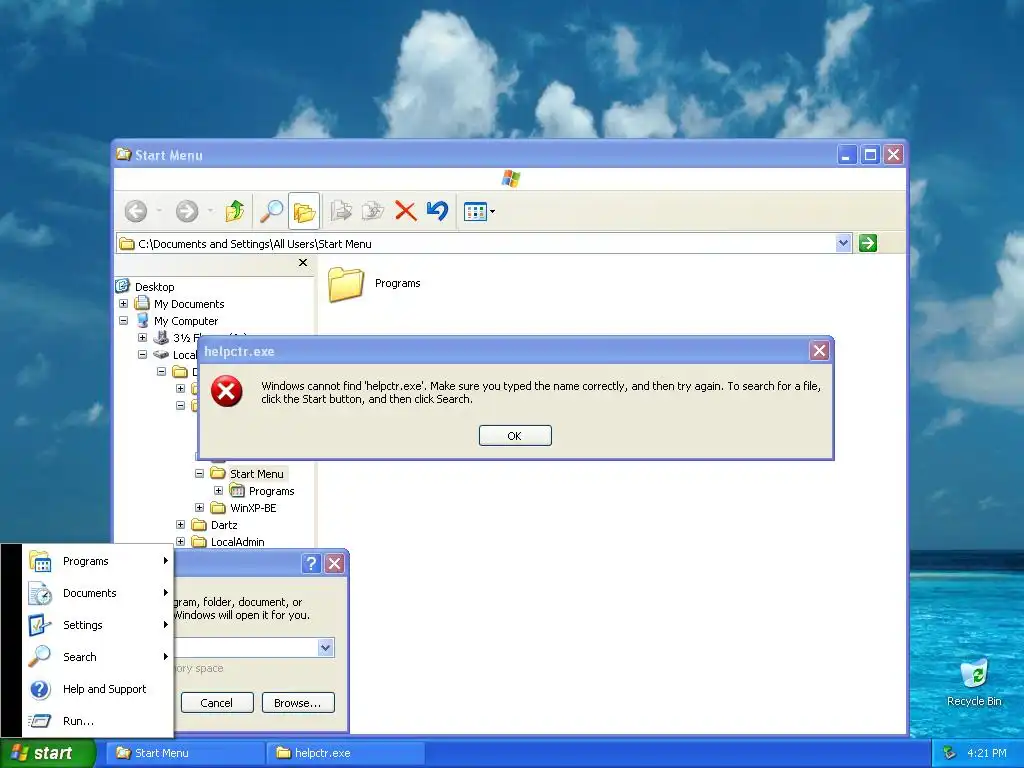
Task: Switch to Start Menu taskbar button
Action: [x=185, y=753]
